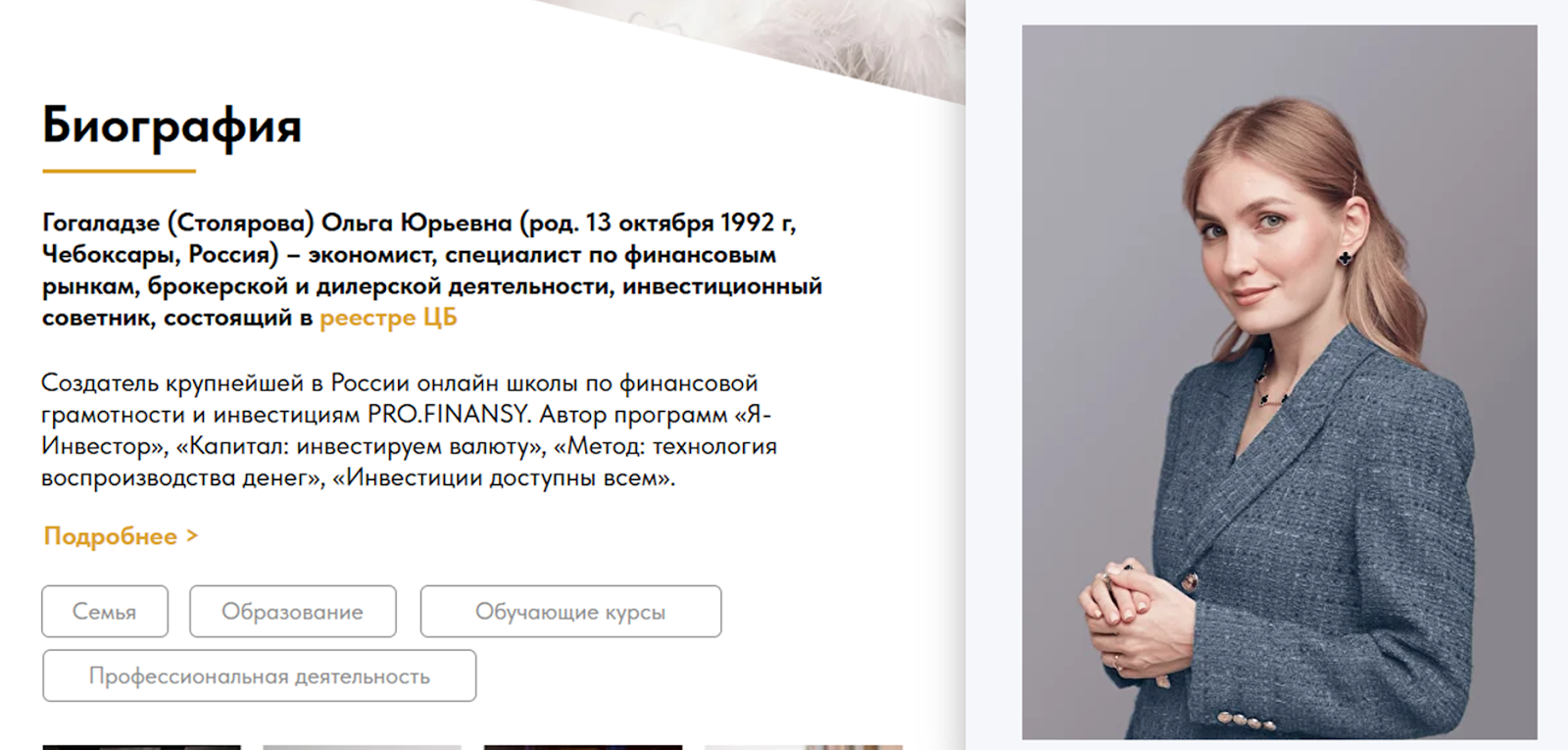Select the Семья section button

(x=105, y=612)
